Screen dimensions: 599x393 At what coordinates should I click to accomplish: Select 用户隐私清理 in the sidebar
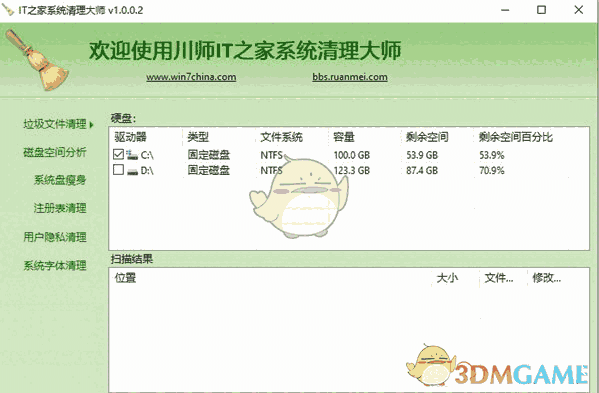point(55,237)
